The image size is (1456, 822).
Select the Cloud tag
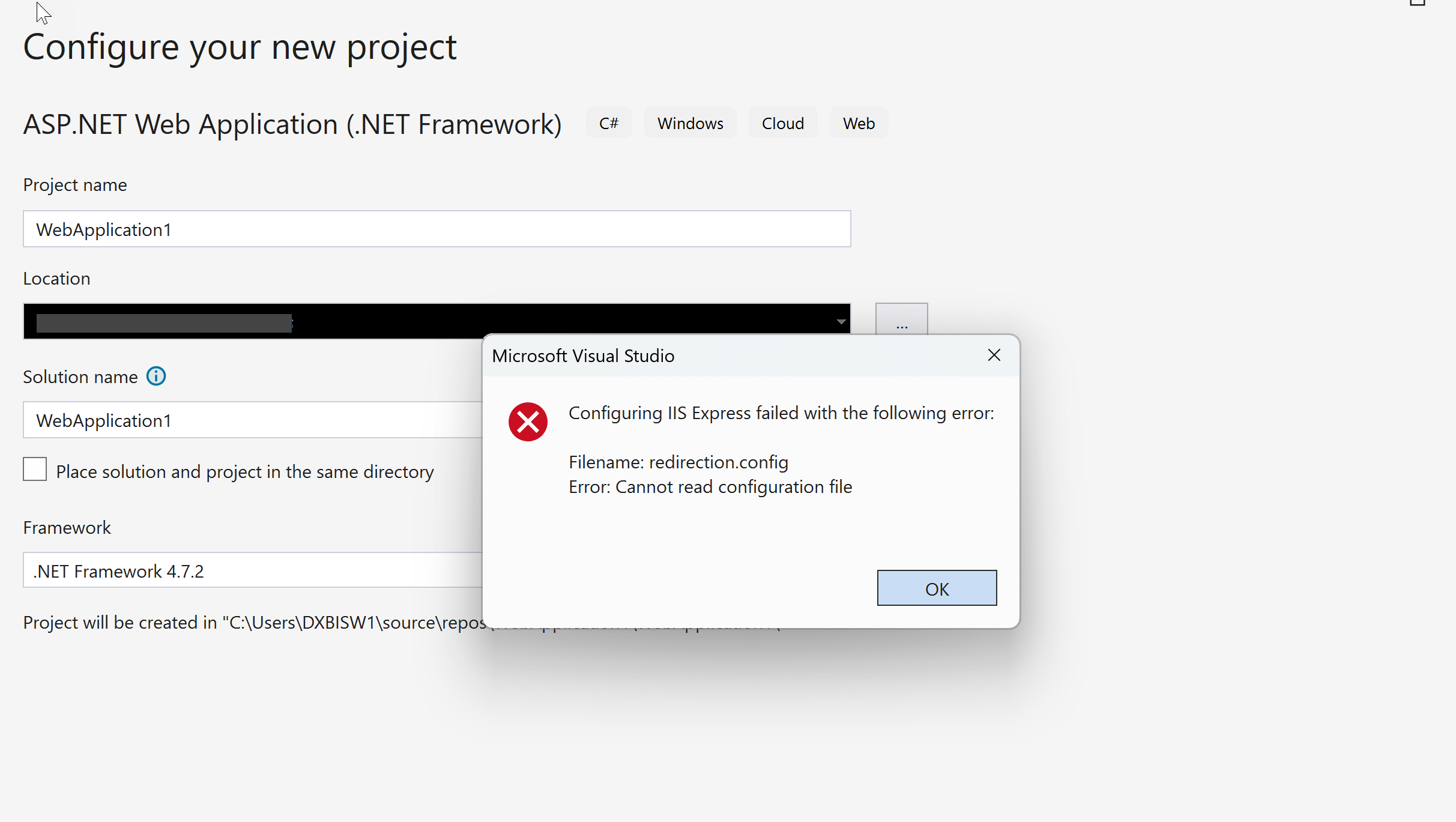click(783, 123)
